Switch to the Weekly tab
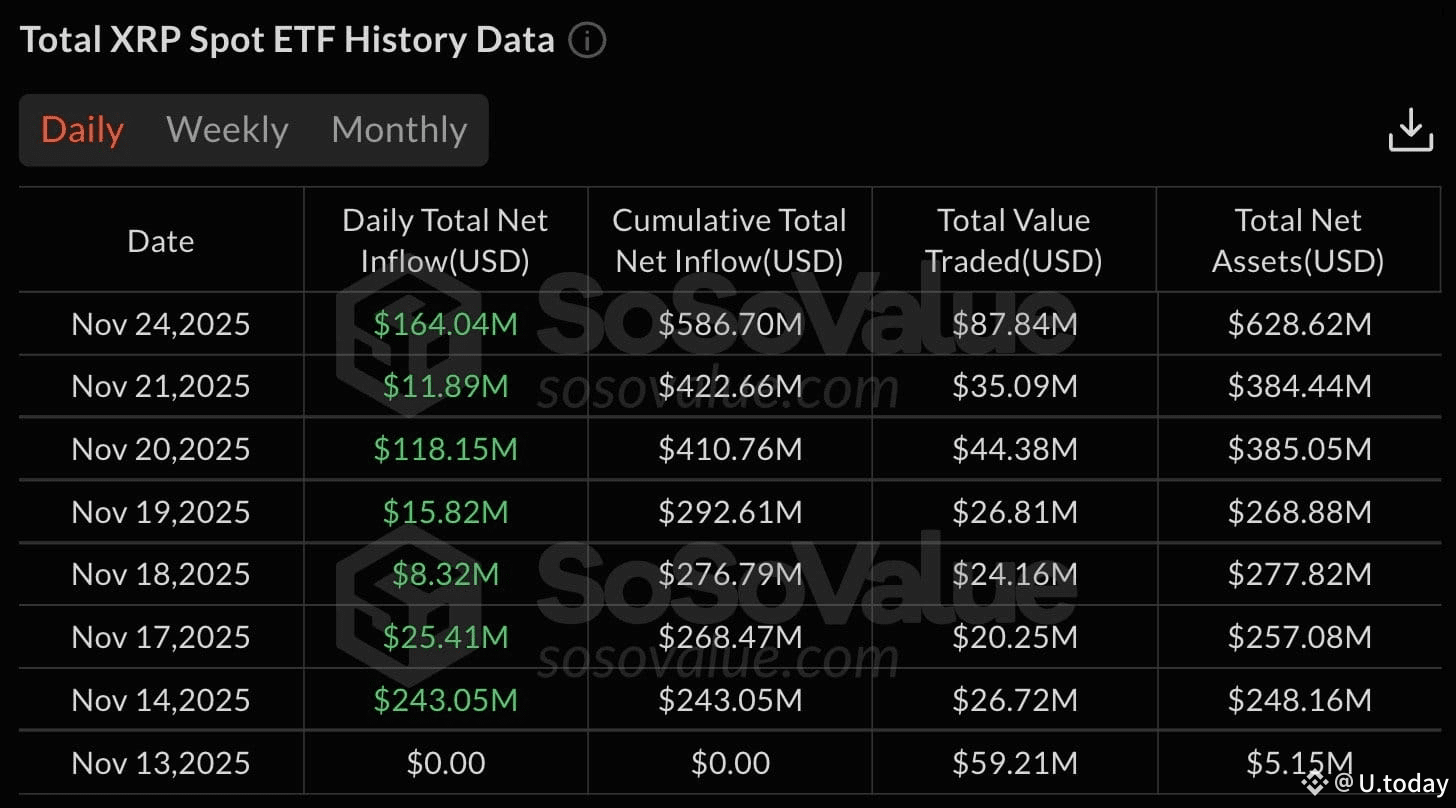The width and height of the screenshot is (1456, 808). [x=227, y=130]
